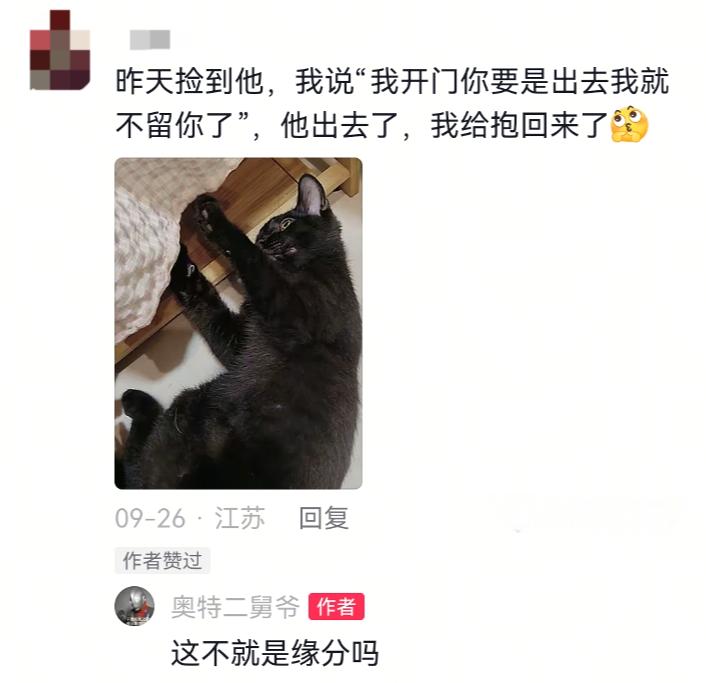Tap the blurred commenter username

[x=149, y=40]
